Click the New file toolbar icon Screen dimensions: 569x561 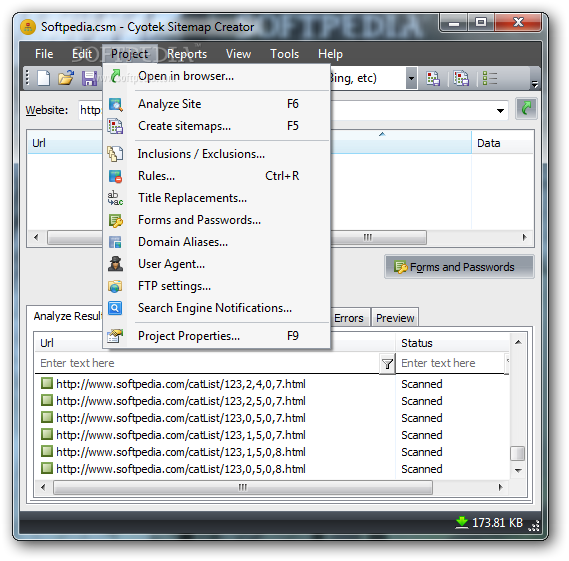point(44,78)
